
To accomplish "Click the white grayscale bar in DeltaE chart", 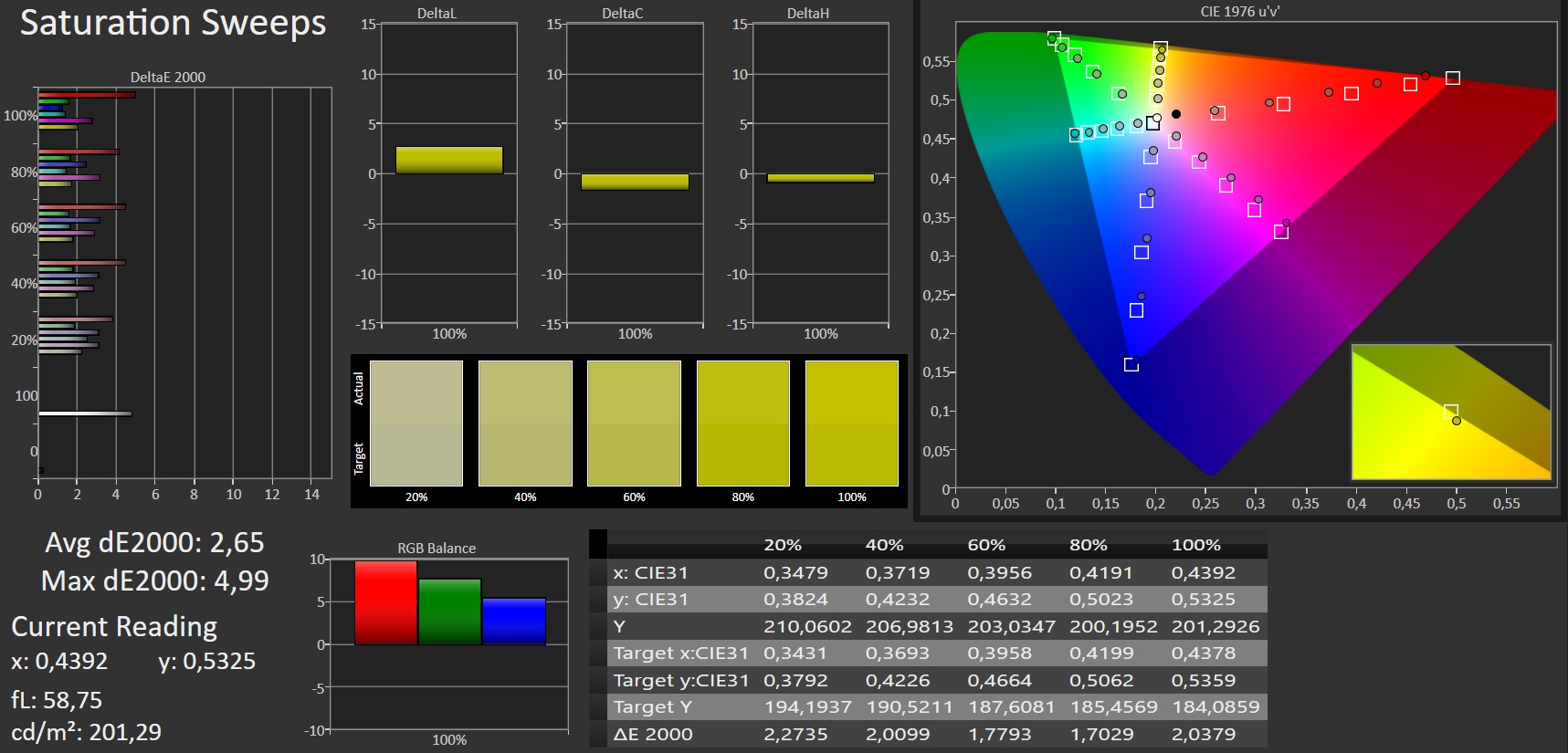I will 85,413.
